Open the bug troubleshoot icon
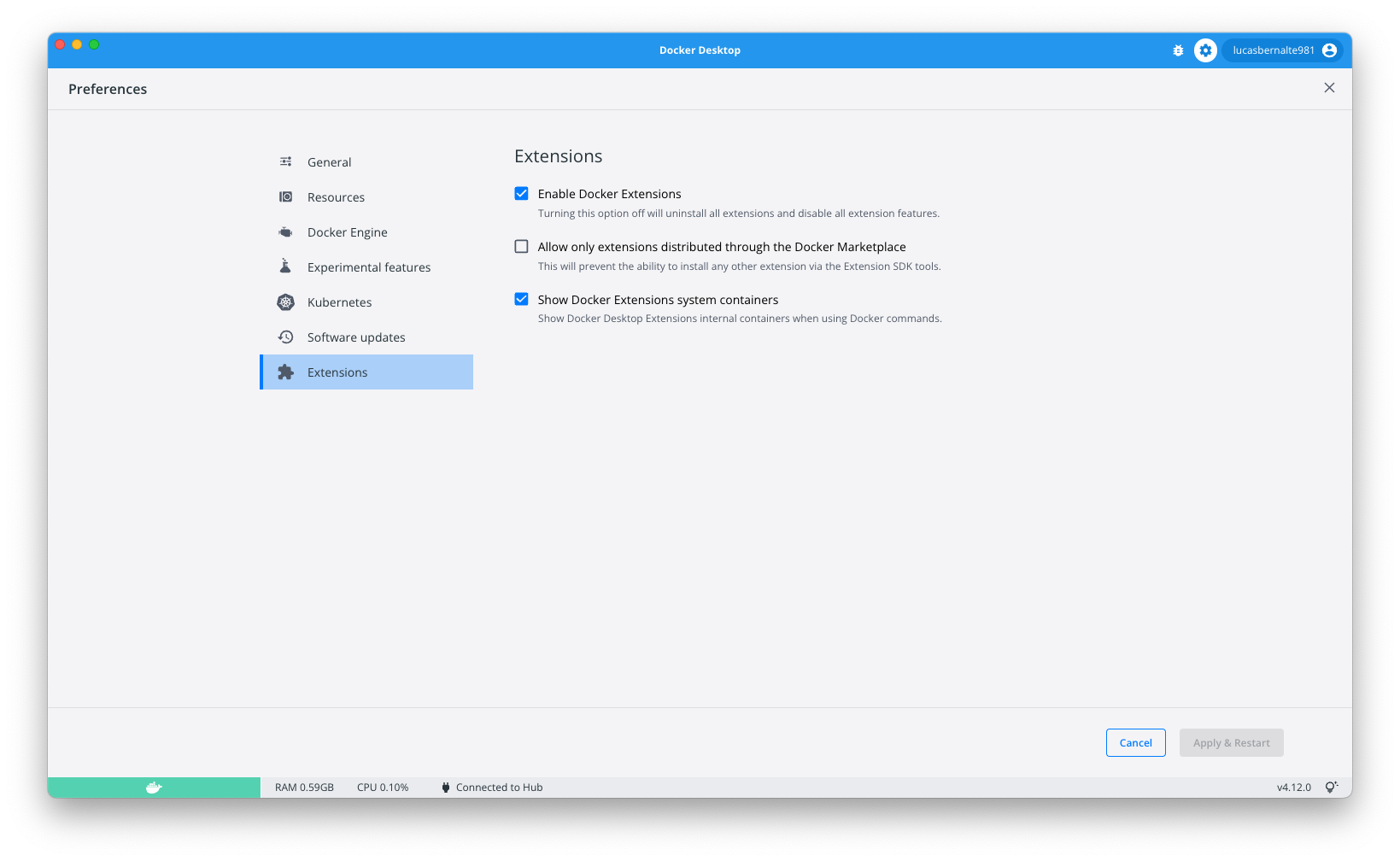Image resolution: width=1400 pixels, height=861 pixels. pyautogui.click(x=1178, y=50)
